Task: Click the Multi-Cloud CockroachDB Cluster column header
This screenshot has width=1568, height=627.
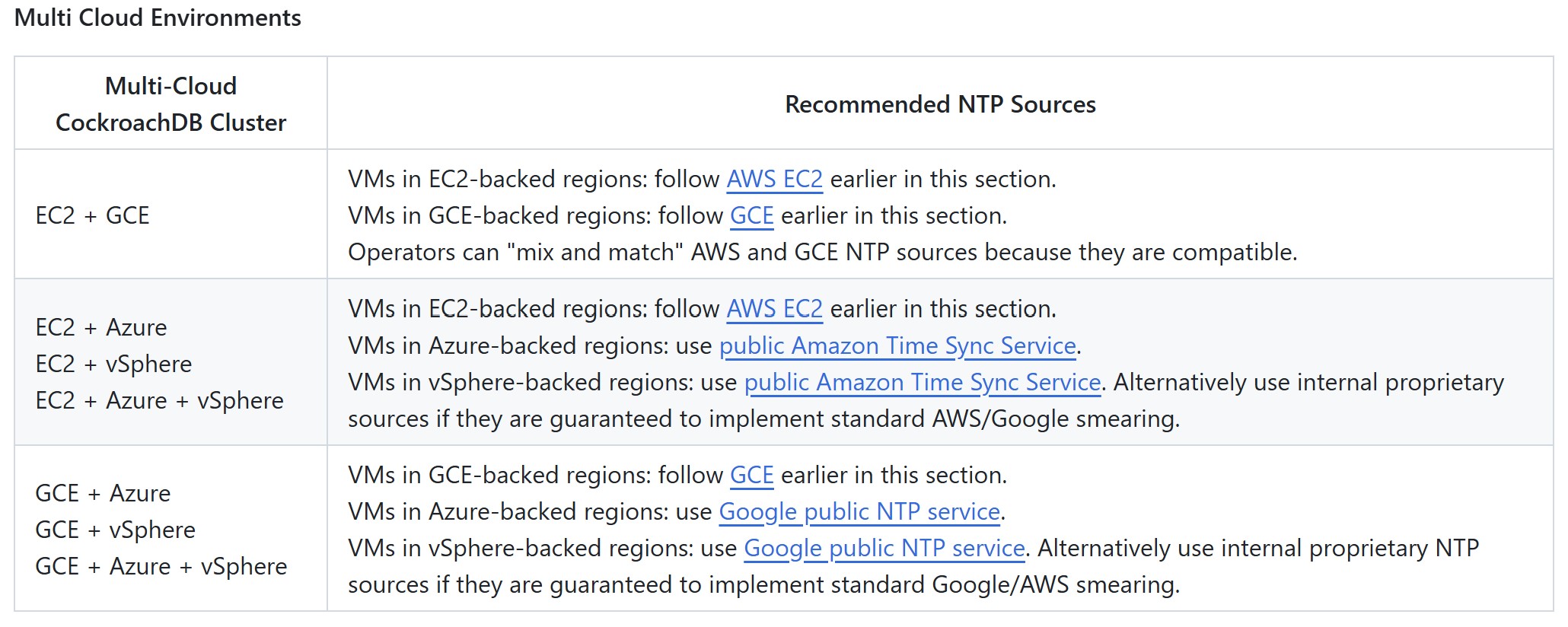Action: (171, 104)
